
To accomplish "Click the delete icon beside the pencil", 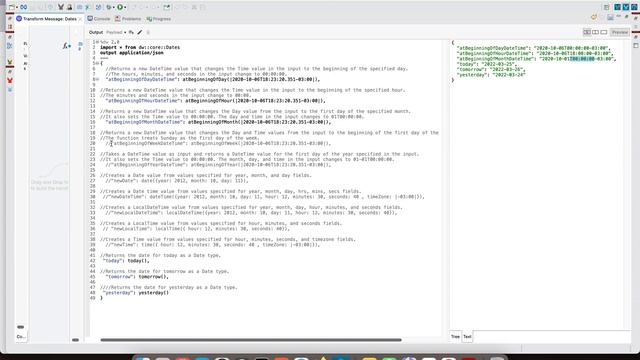I will pos(148,32).
